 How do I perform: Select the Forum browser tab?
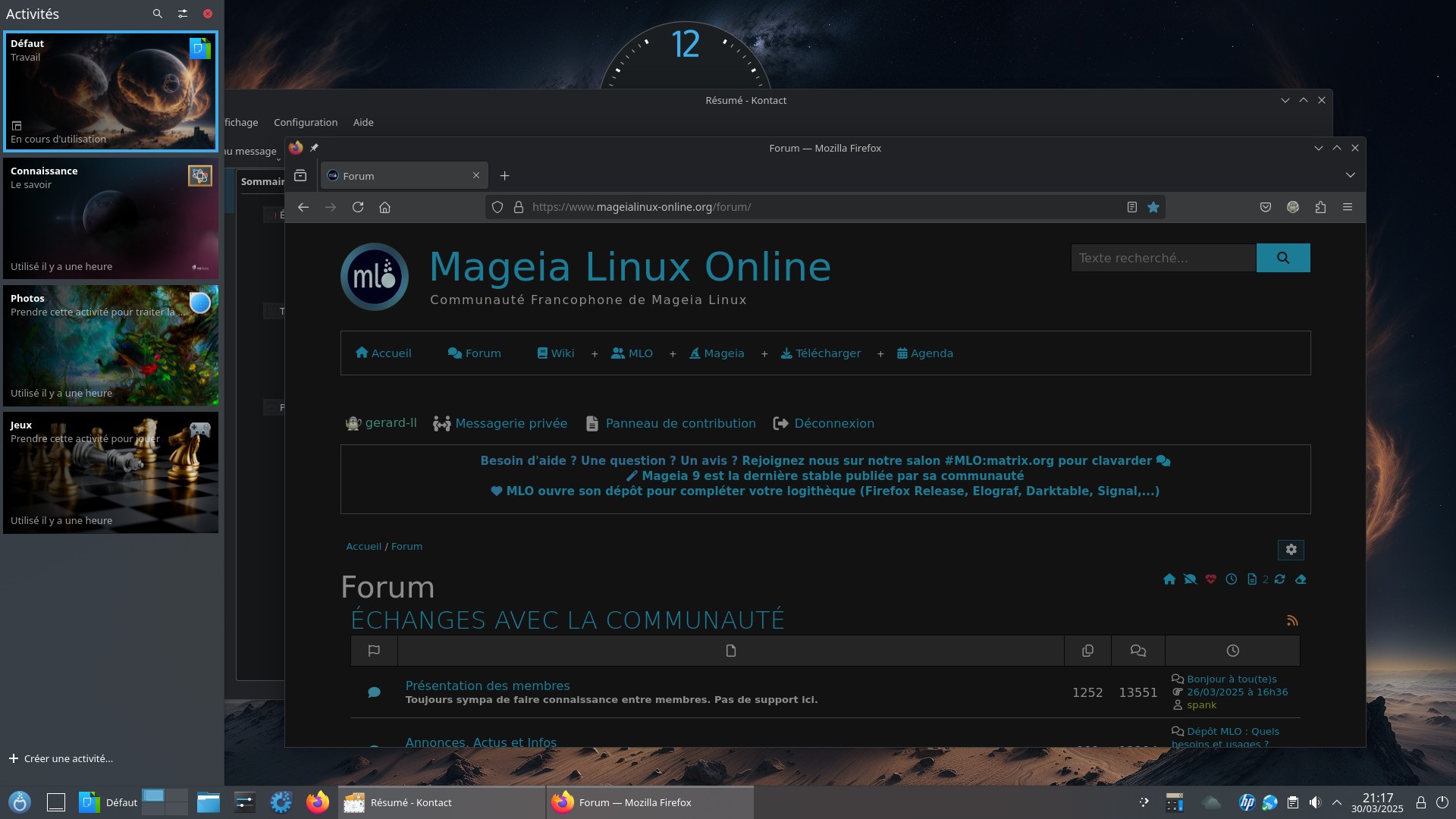click(403, 176)
